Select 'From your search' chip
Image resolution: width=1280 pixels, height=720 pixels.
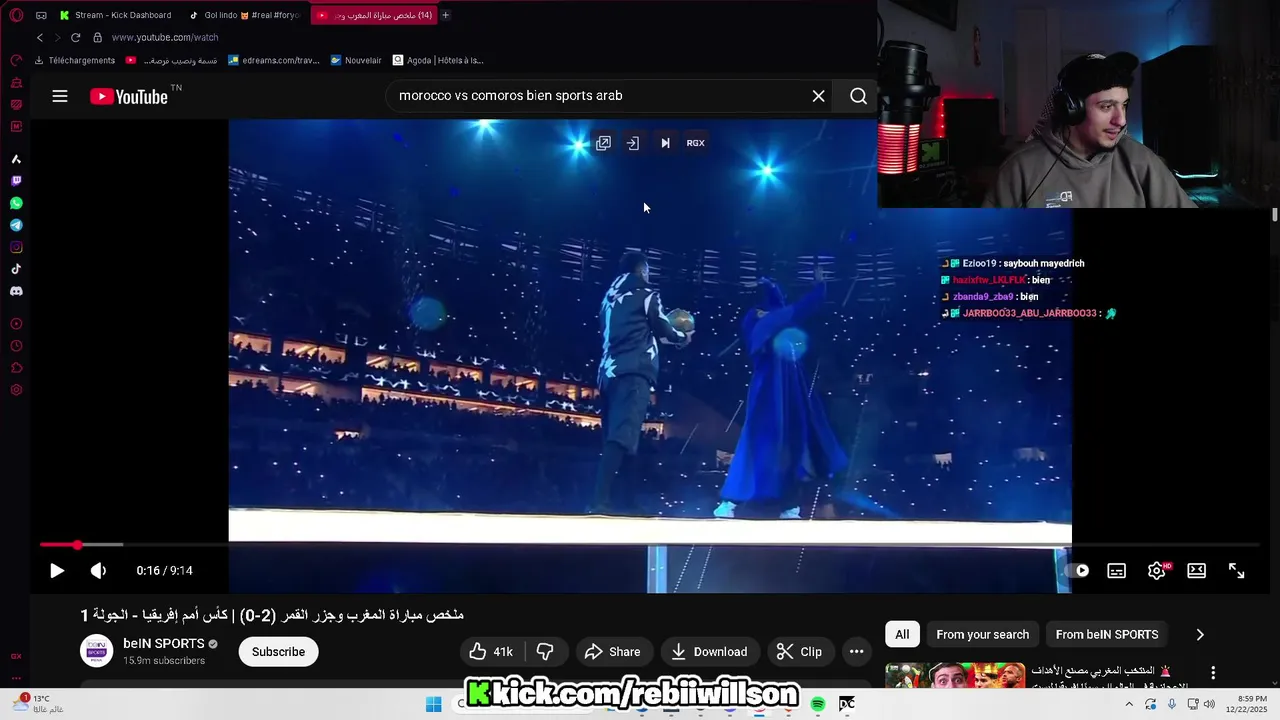982,634
